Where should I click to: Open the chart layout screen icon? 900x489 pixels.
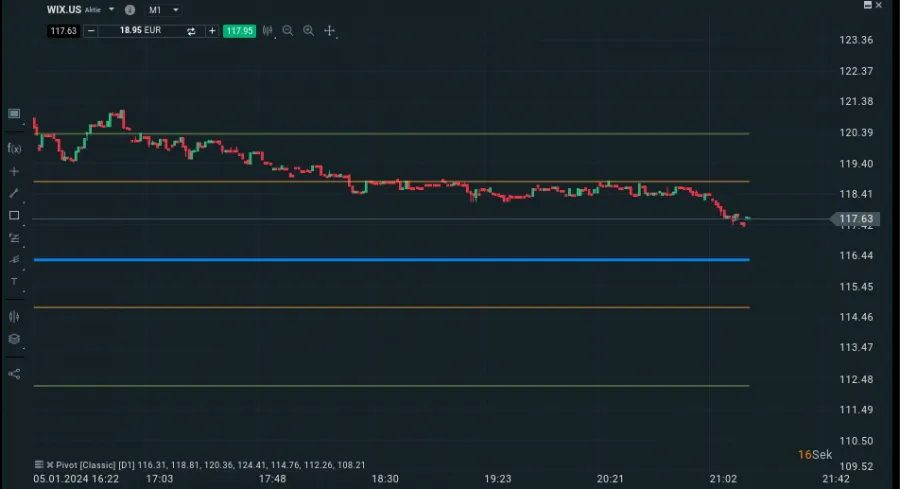[x=14, y=114]
